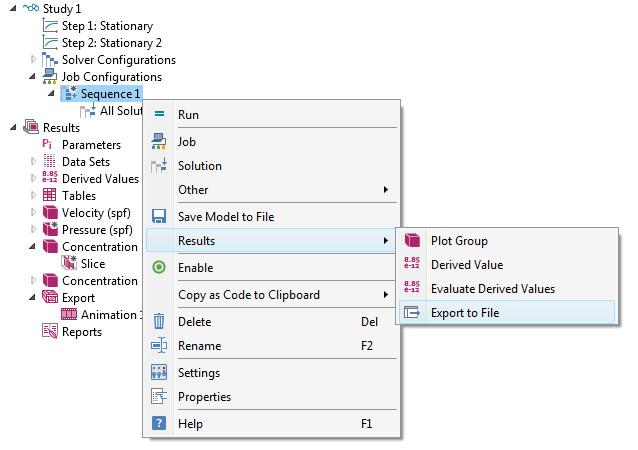This screenshot has width=638, height=450.
Task: Select Plot Group in submenu
Action: (507, 240)
